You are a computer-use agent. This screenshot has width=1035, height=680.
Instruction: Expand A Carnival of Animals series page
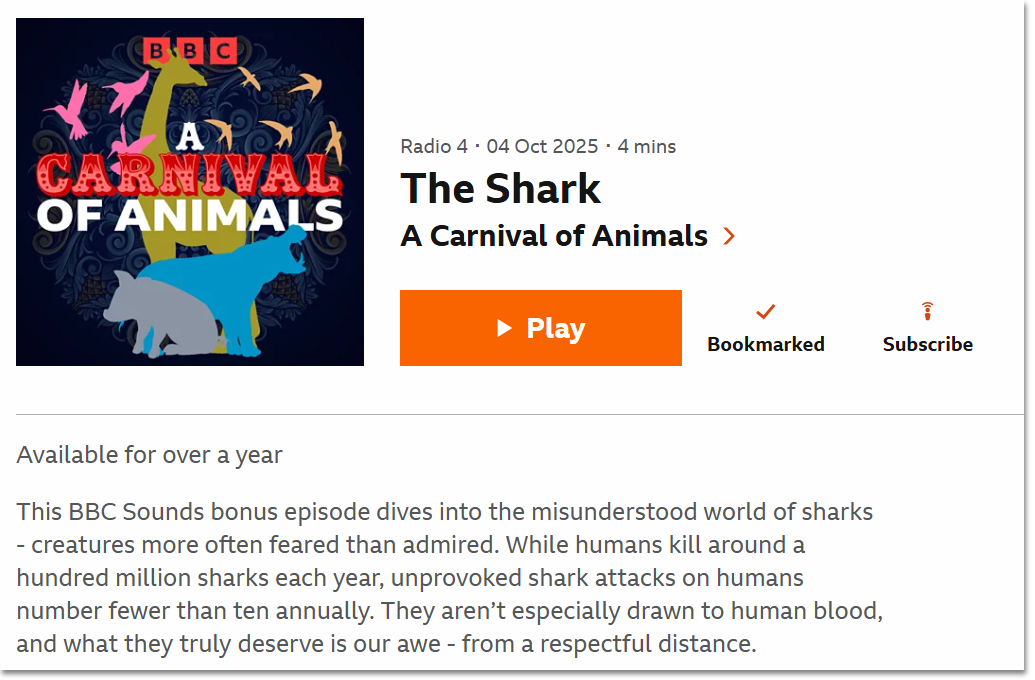[x=553, y=236]
